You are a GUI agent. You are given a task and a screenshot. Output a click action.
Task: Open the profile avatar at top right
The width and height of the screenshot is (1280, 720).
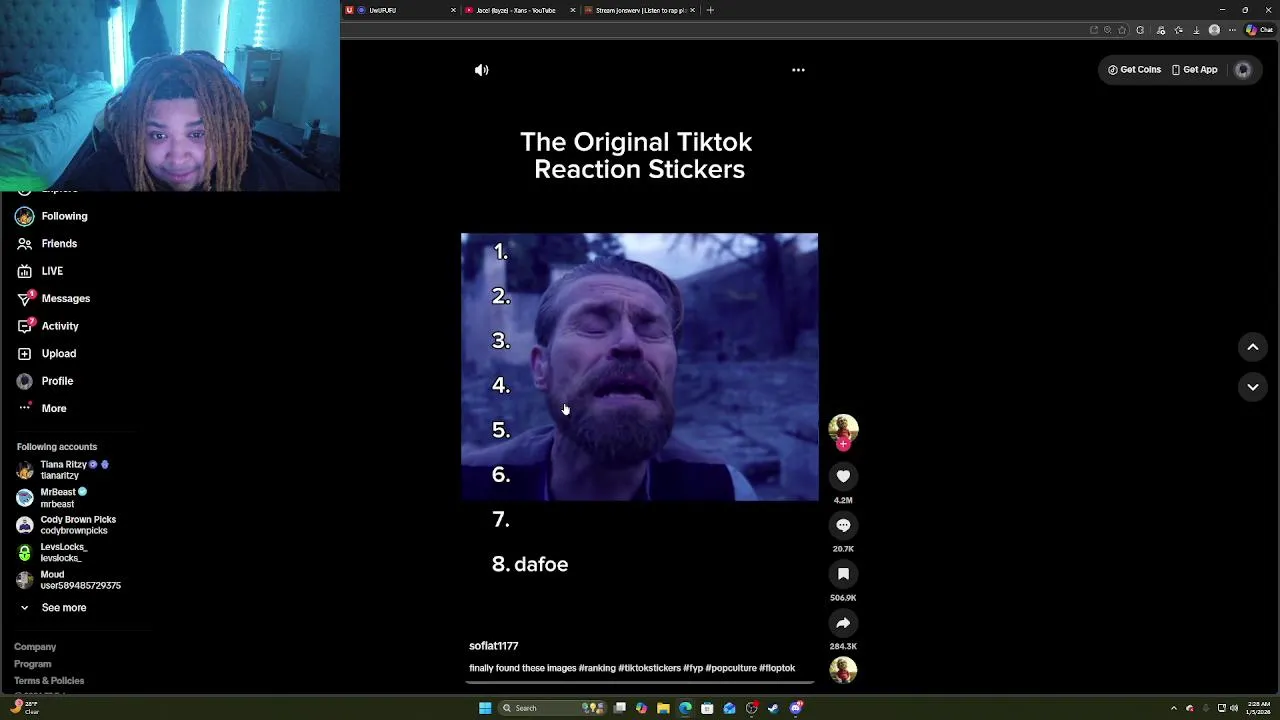coord(1243,70)
